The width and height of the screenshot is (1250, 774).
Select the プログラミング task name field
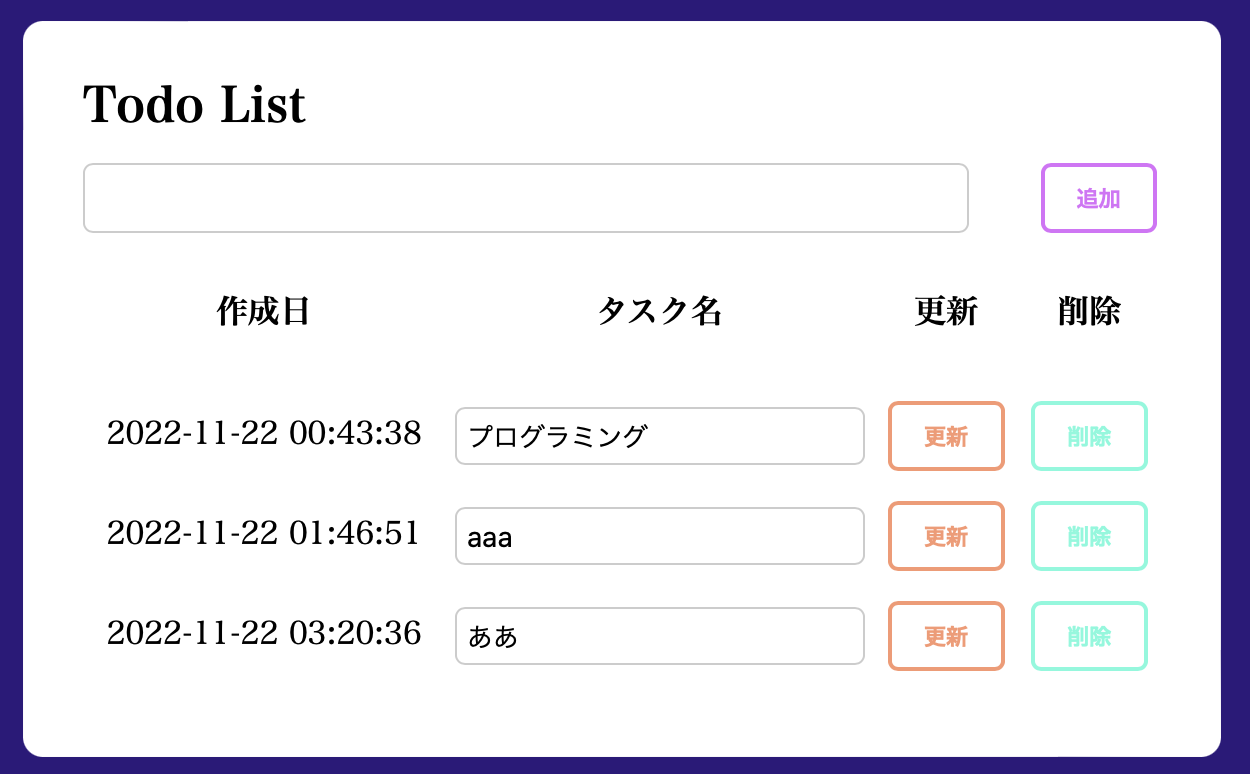point(660,436)
